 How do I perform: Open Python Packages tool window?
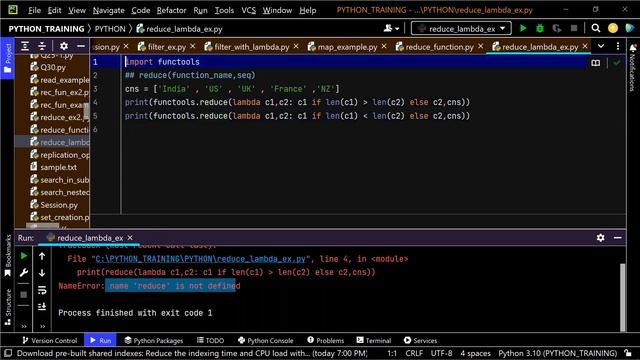154,340
